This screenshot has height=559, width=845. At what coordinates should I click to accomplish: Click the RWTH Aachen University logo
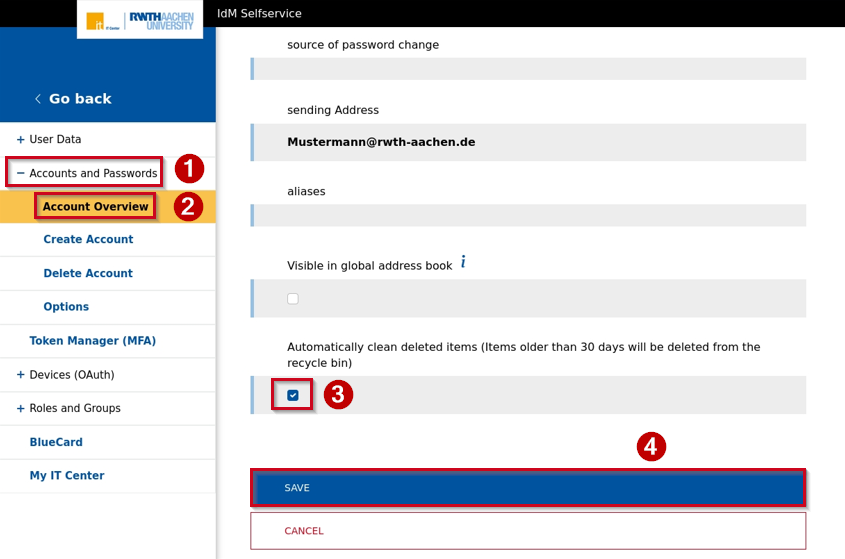161,21
